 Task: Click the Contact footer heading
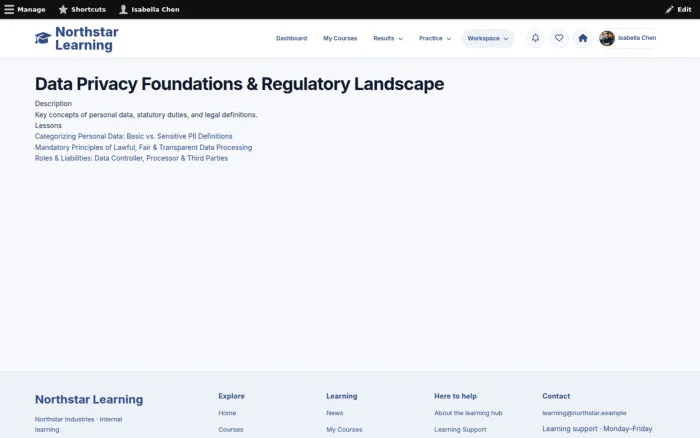556,396
